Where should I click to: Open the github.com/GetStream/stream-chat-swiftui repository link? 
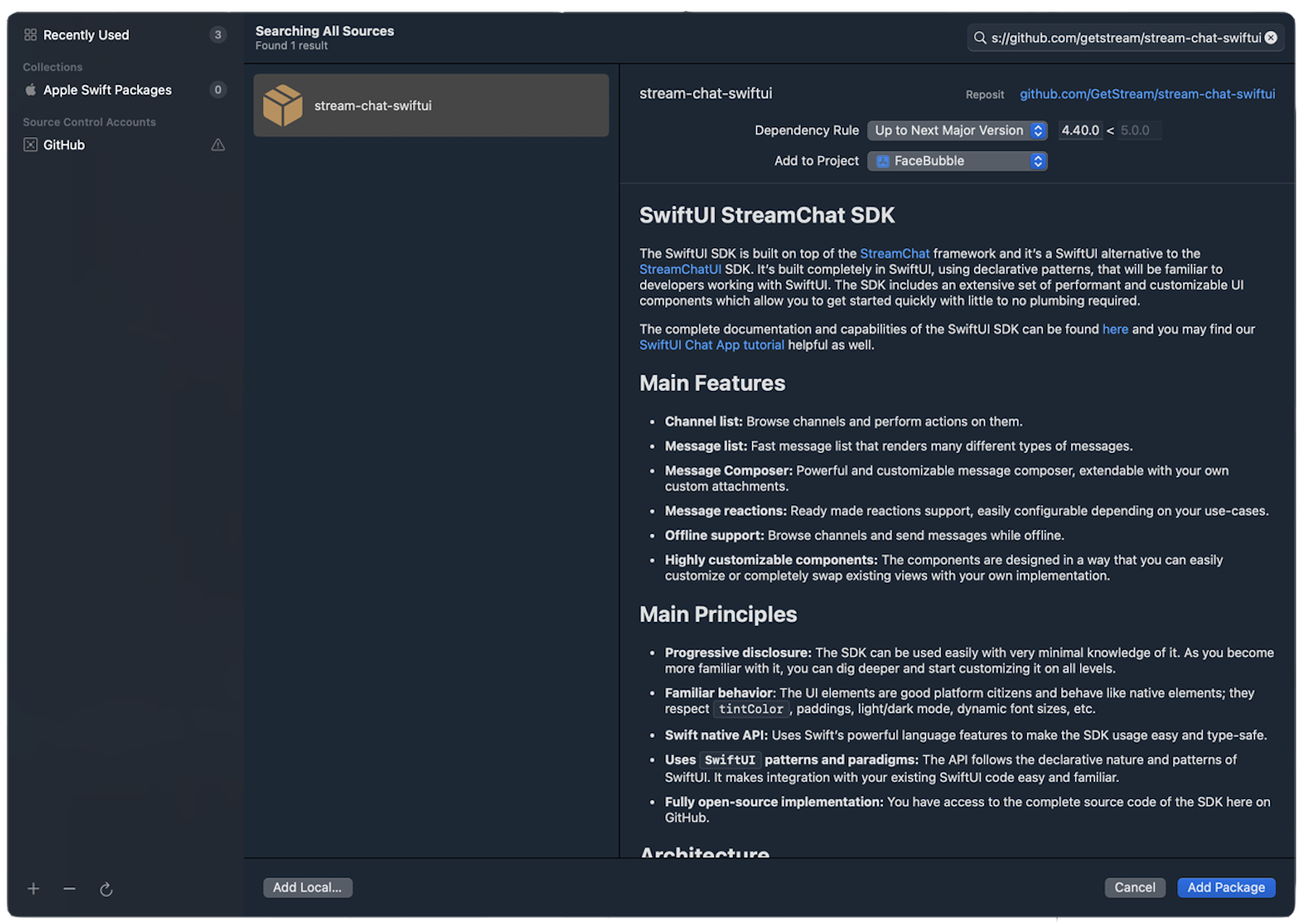point(1147,94)
